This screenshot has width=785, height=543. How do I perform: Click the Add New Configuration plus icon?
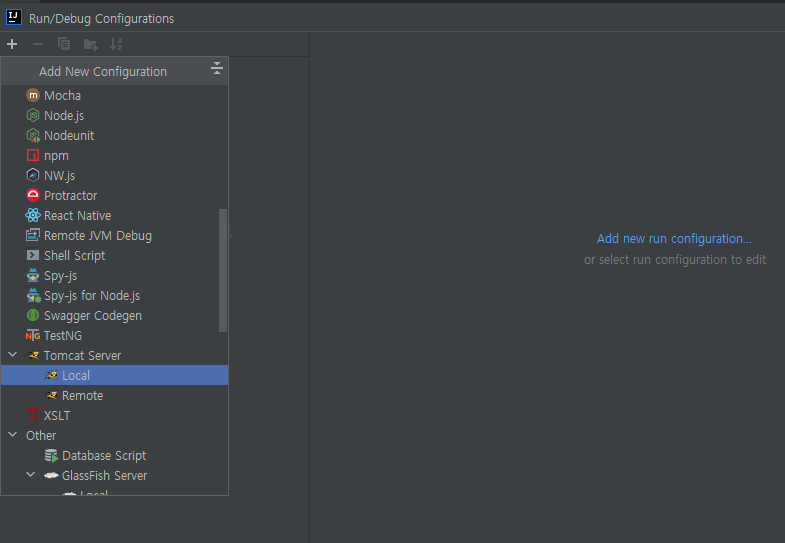coord(12,44)
